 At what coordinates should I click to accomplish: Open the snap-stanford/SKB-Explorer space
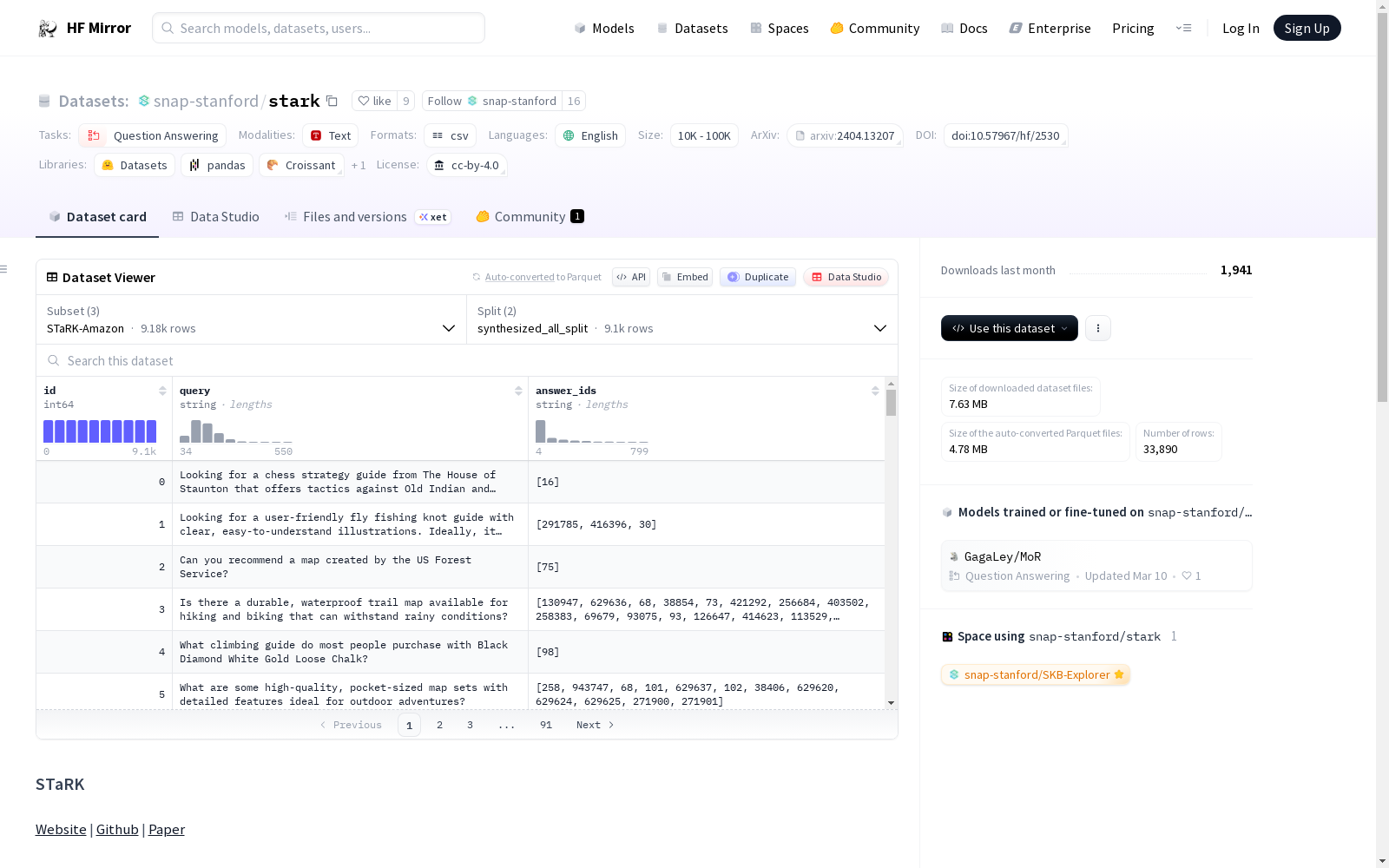pyautogui.click(x=1036, y=674)
